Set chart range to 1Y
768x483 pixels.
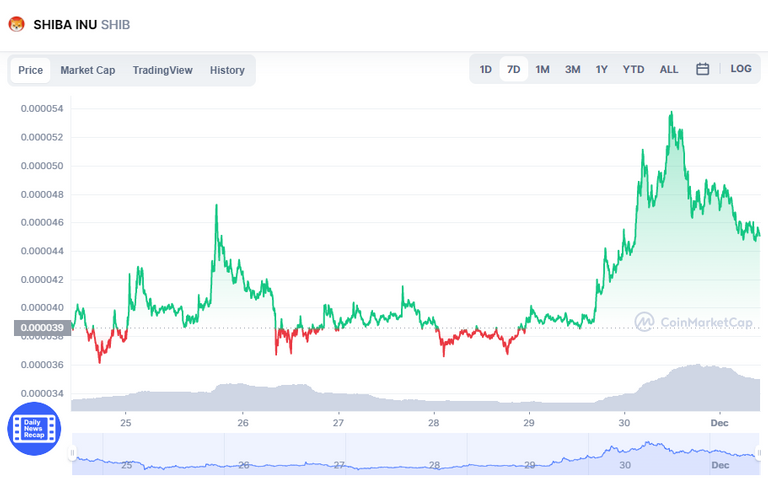[601, 69]
